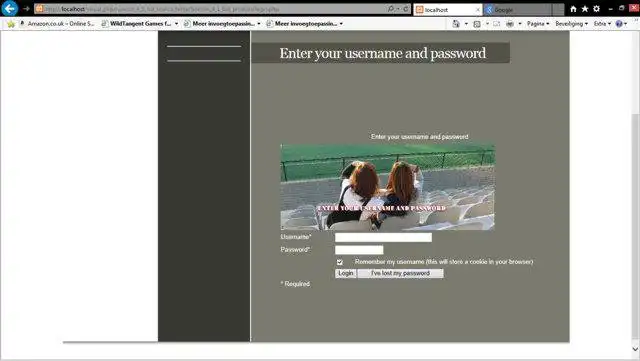640x361 pixels.
Task: Switch to the localhost tab
Action: pos(448,9)
